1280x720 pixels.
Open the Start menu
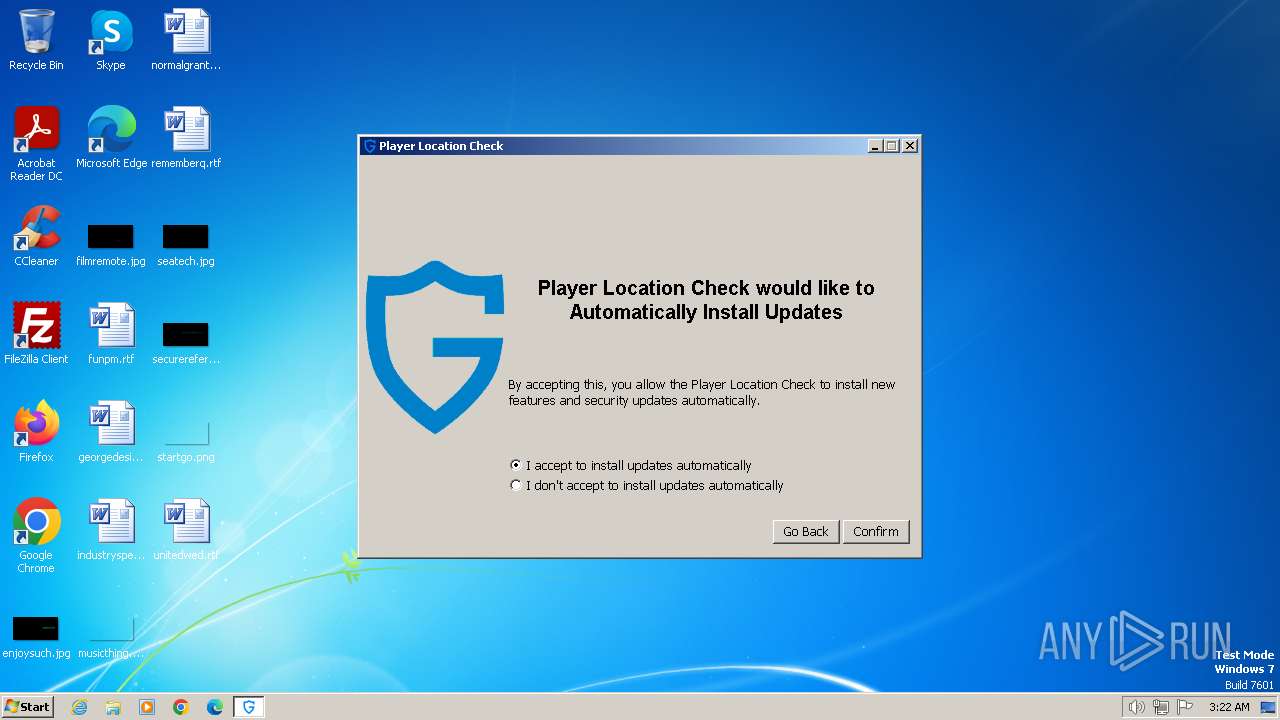pyautogui.click(x=27, y=706)
